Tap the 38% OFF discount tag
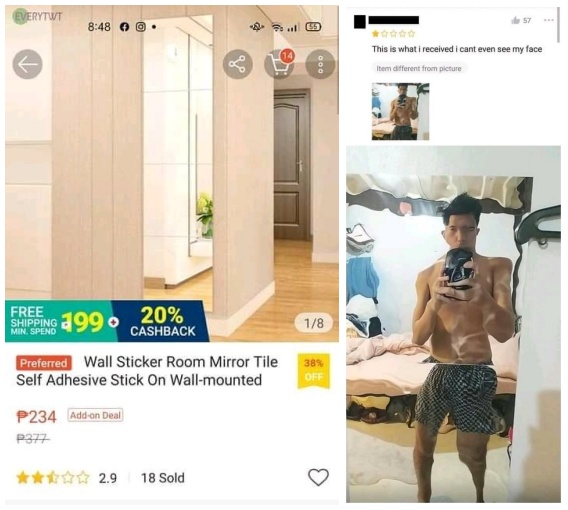This screenshot has height=510, width=568. coord(314,371)
